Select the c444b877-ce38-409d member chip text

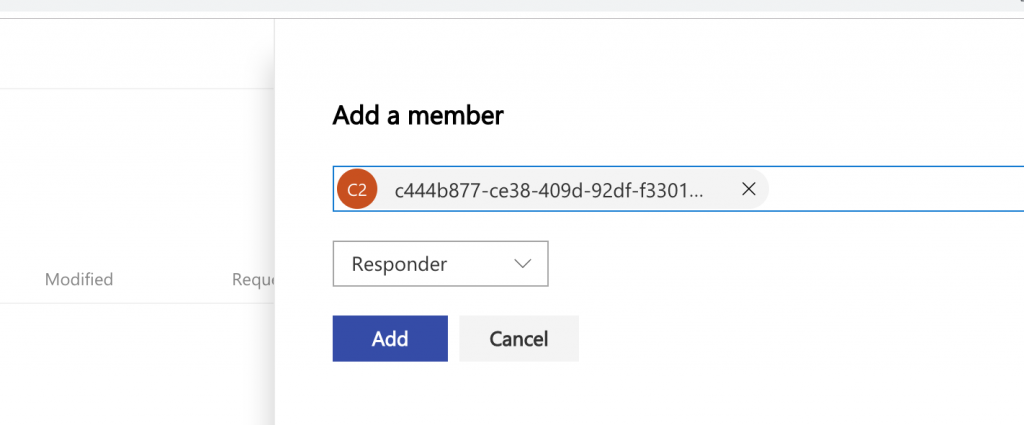(549, 189)
